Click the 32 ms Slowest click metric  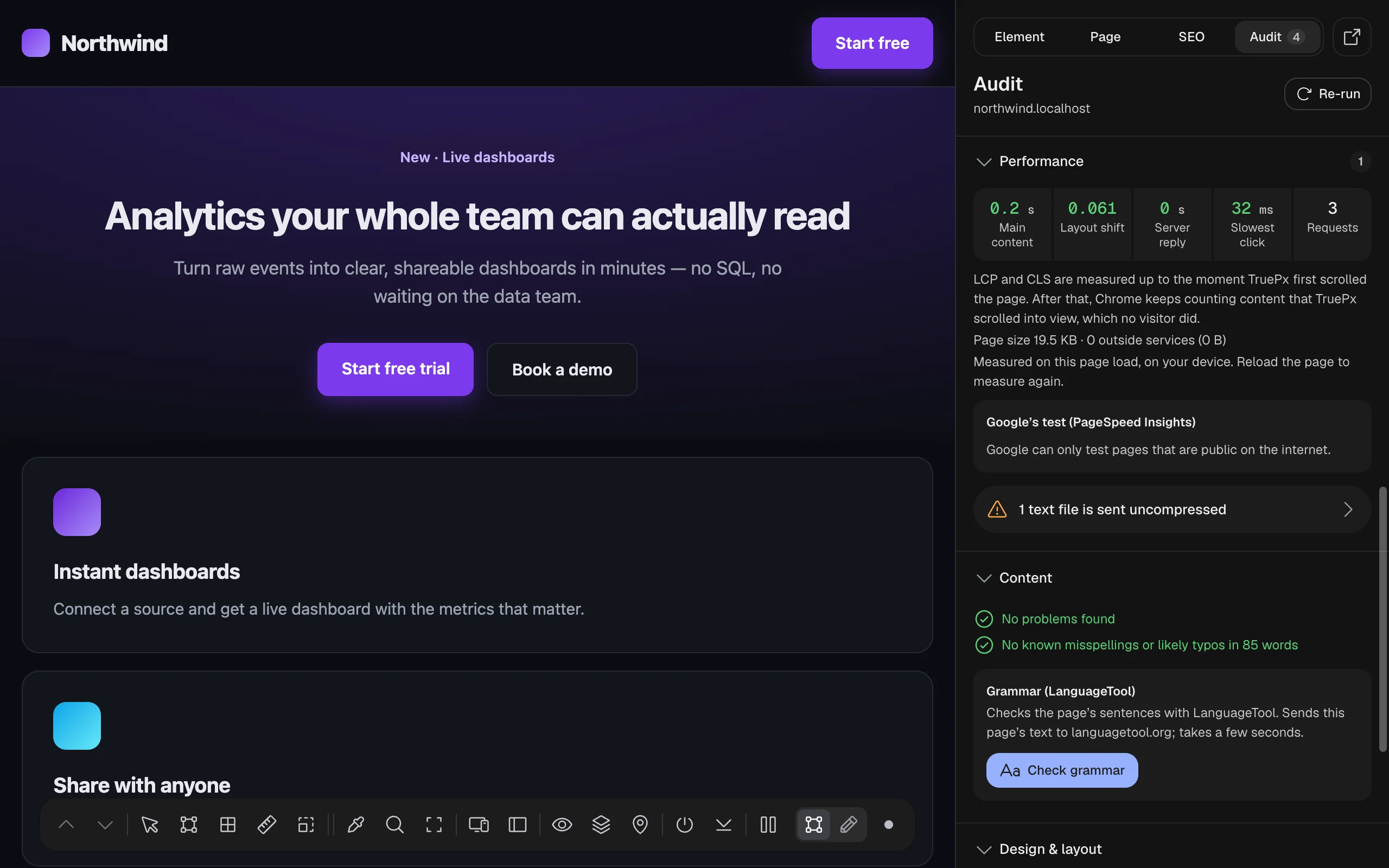pyautogui.click(x=1252, y=225)
